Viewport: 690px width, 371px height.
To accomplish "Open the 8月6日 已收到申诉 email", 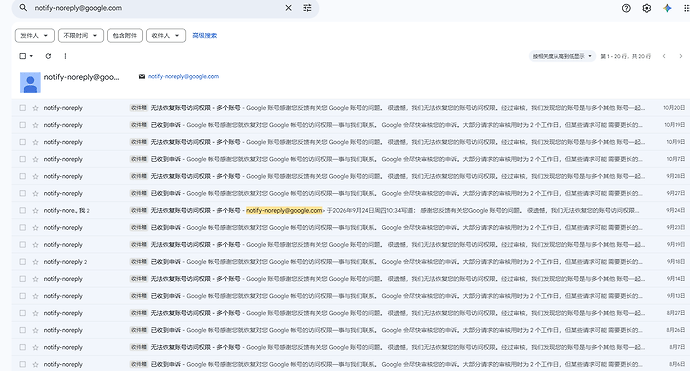I will point(351,365).
